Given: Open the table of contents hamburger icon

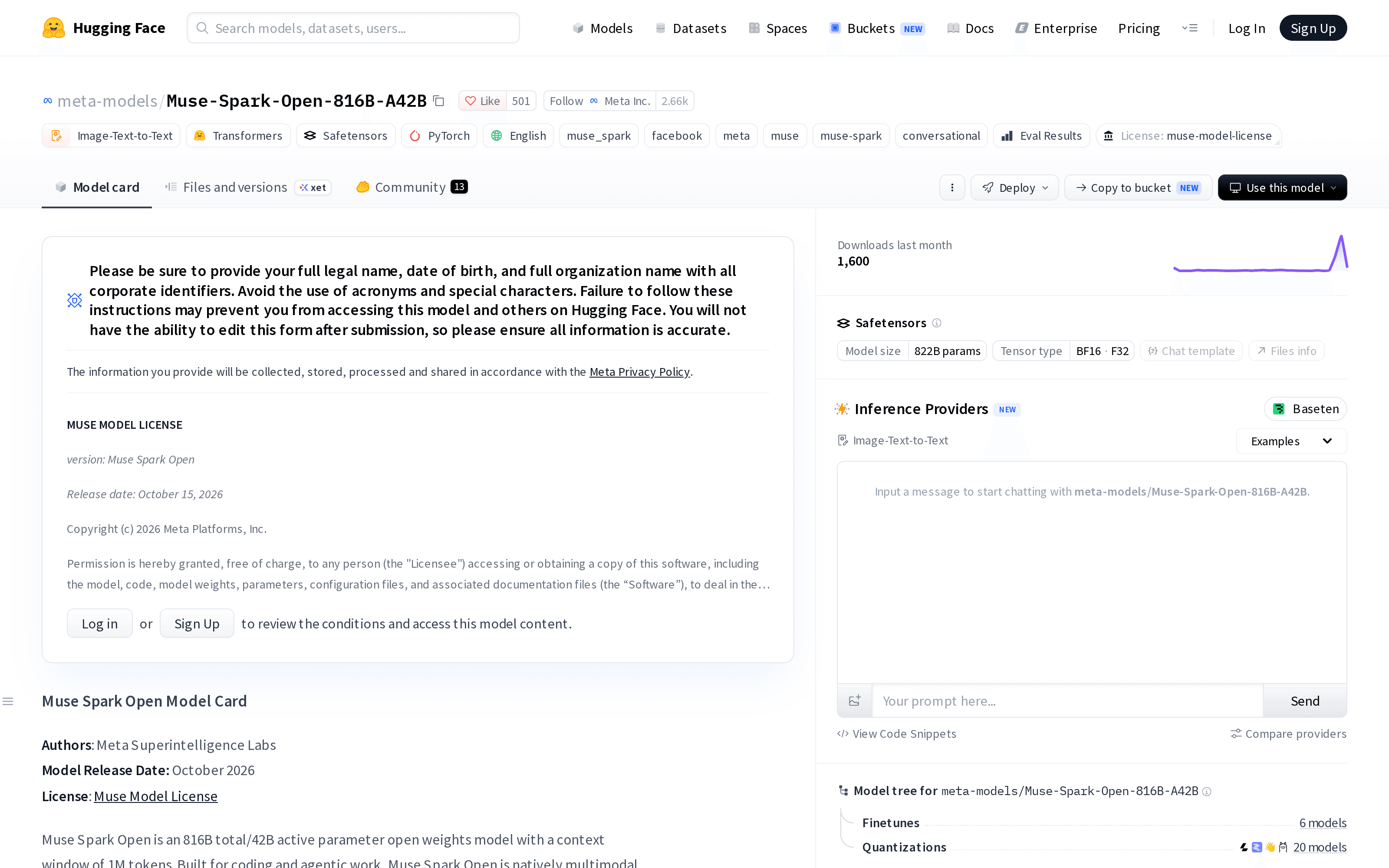Looking at the screenshot, I should click(8, 701).
